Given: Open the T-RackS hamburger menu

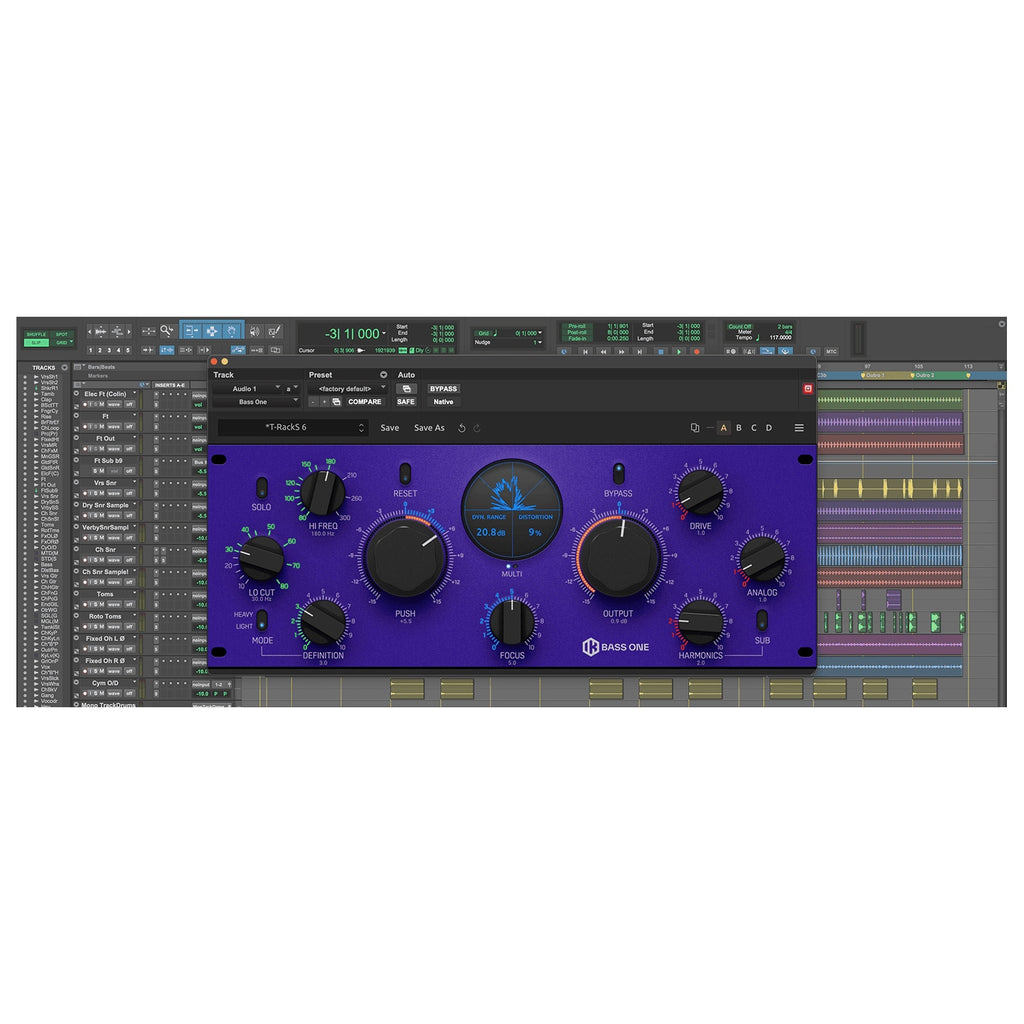Looking at the screenshot, I should pos(799,428).
